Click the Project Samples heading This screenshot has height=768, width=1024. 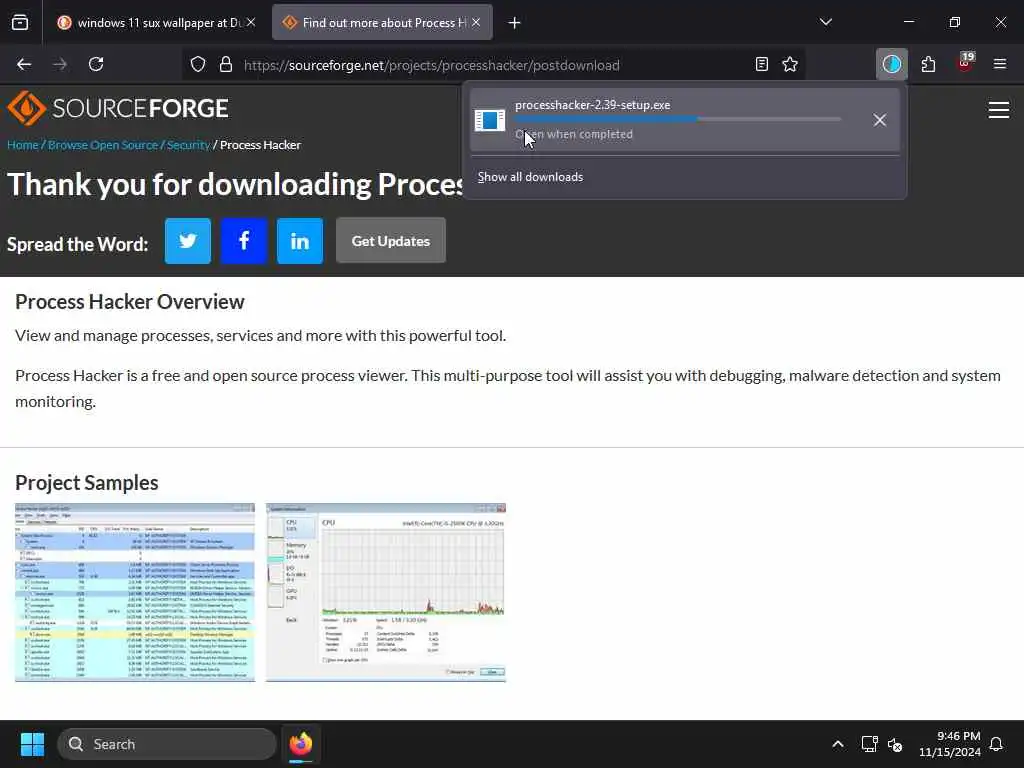click(87, 483)
